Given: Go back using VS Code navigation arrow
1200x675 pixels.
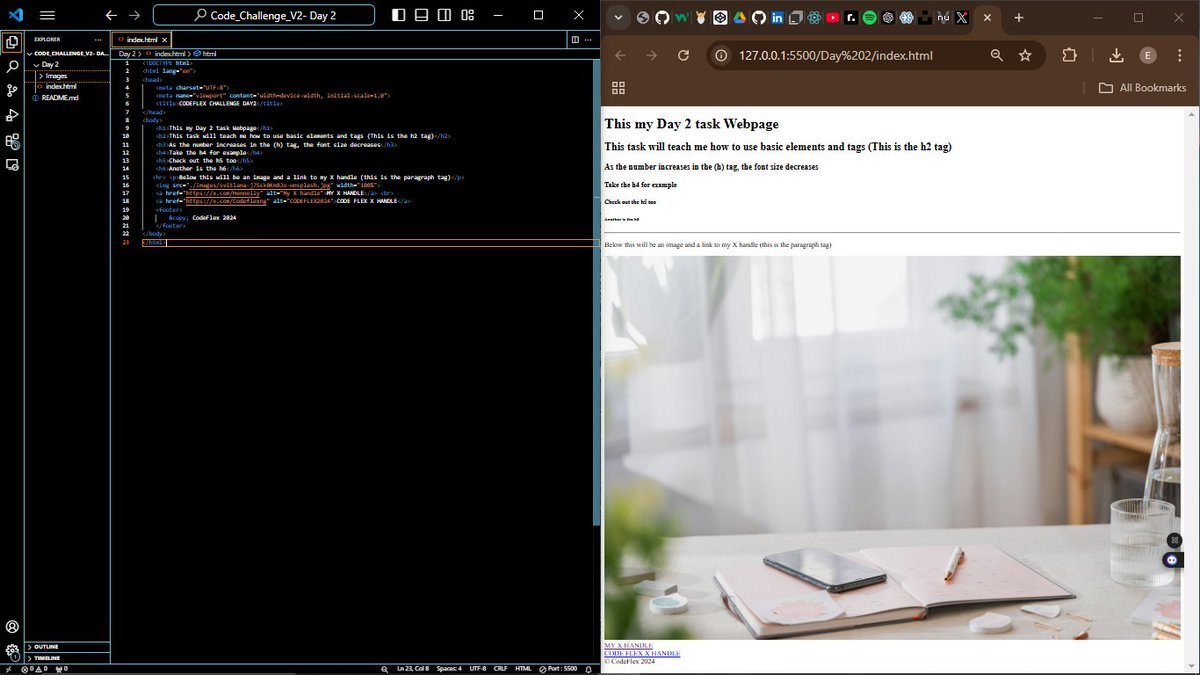Looking at the screenshot, I should (111, 15).
